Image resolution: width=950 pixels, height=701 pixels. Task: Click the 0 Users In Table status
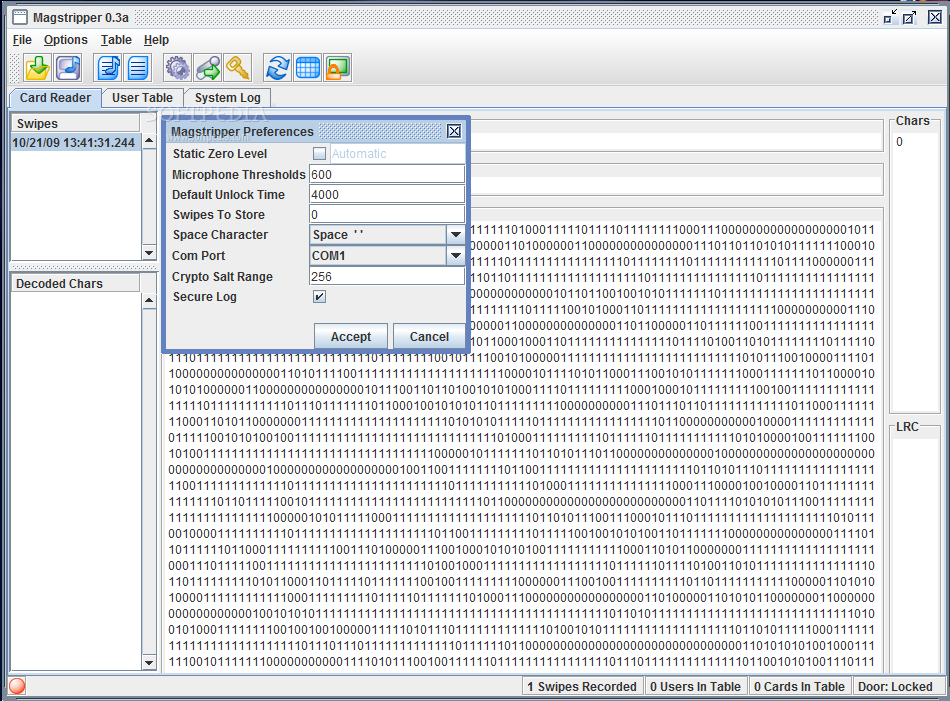(696, 686)
